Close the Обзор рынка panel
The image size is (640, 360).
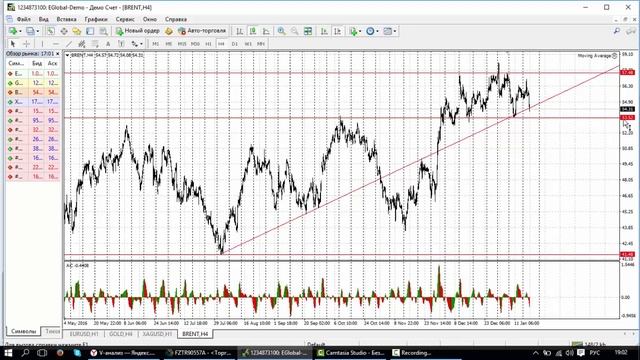click(x=58, y=54)
